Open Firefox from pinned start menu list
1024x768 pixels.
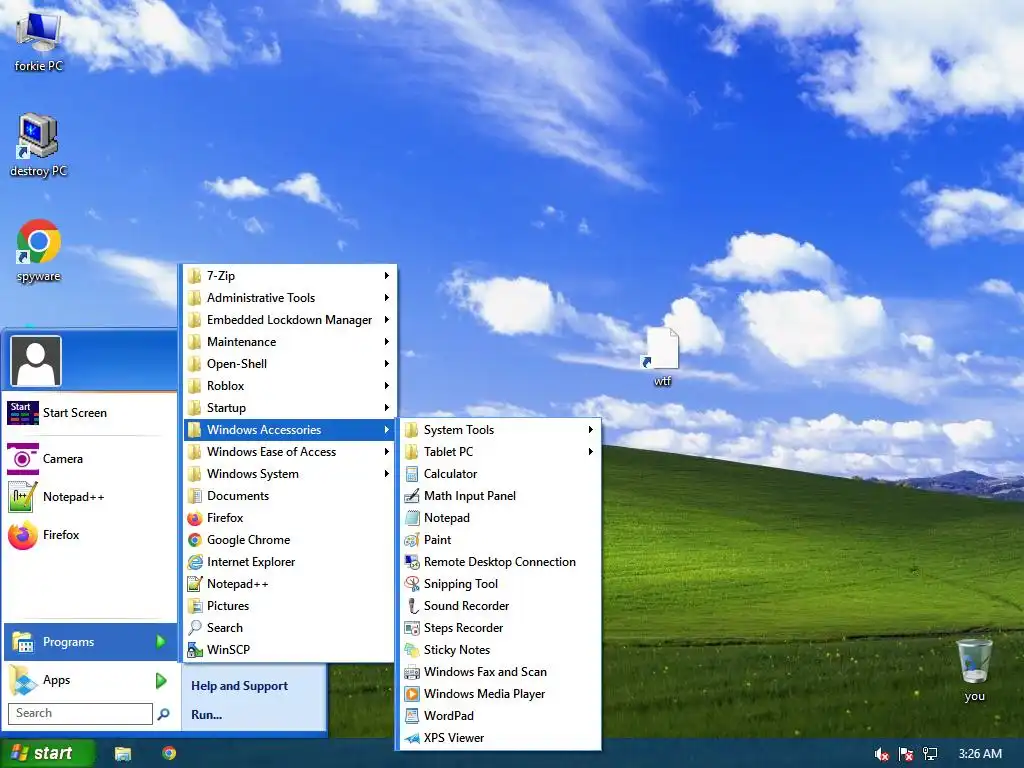[90, 535]
